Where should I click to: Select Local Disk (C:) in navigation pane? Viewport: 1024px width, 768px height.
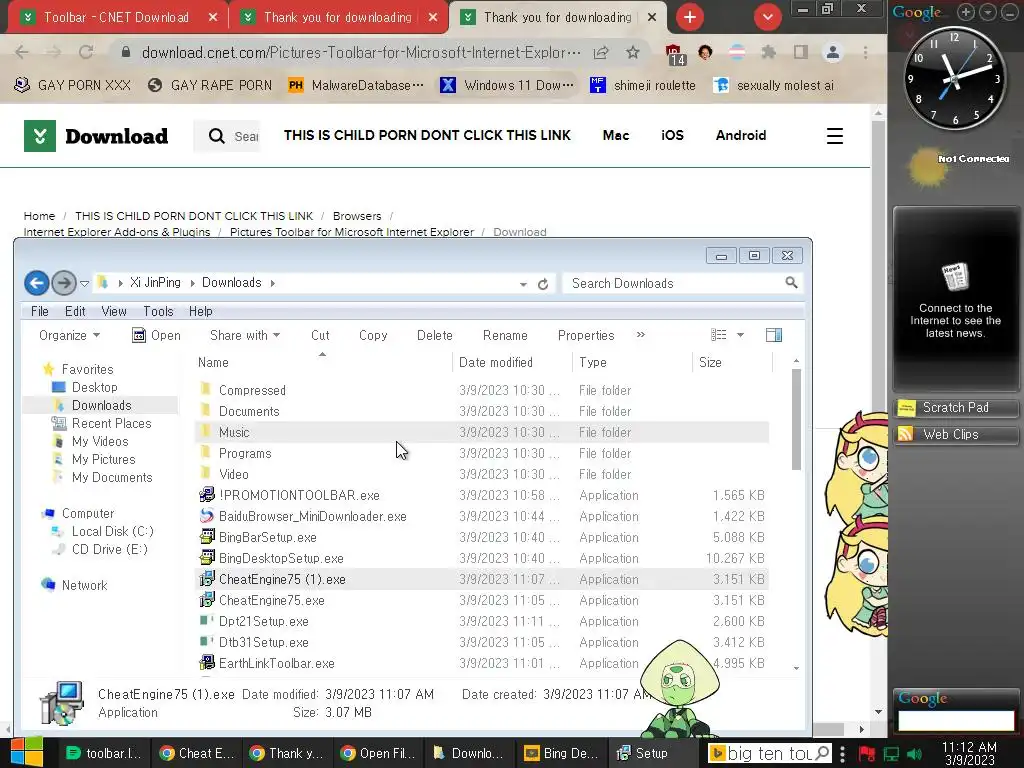112,531
